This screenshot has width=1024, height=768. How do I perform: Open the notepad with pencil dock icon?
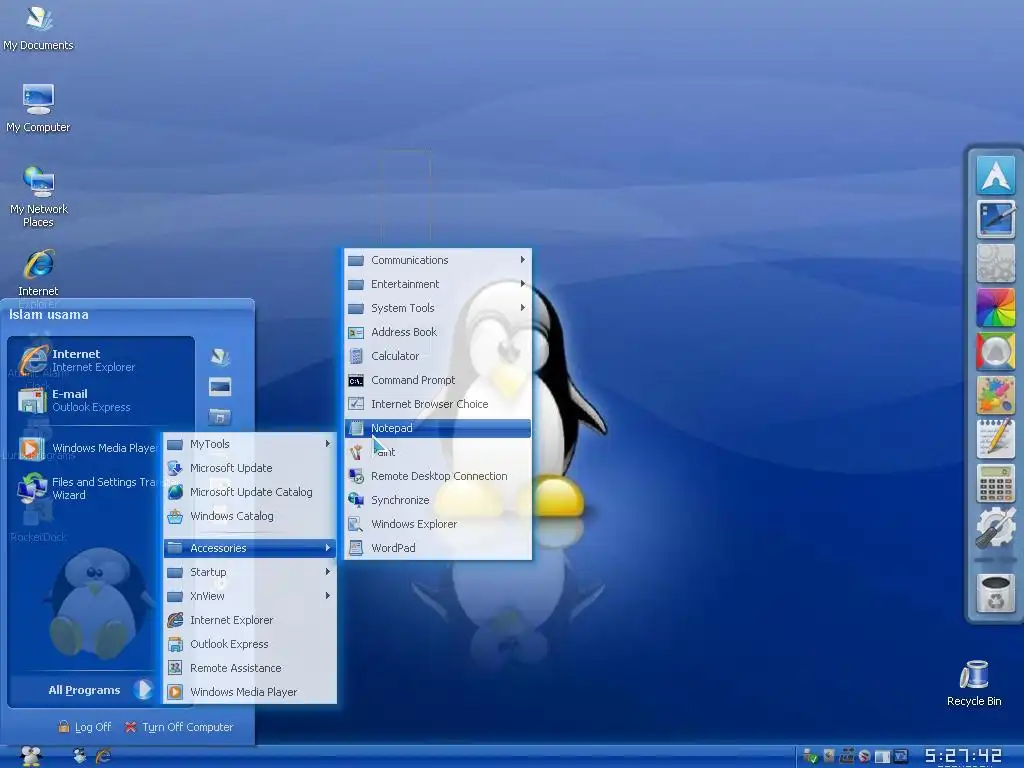tap(995, 439)
